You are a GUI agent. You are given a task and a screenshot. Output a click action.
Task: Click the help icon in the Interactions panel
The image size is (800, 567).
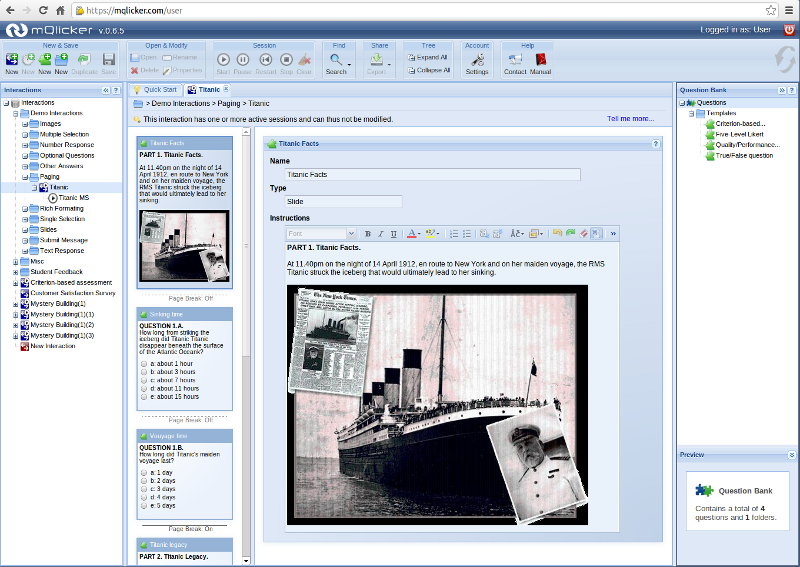[116, 90]
